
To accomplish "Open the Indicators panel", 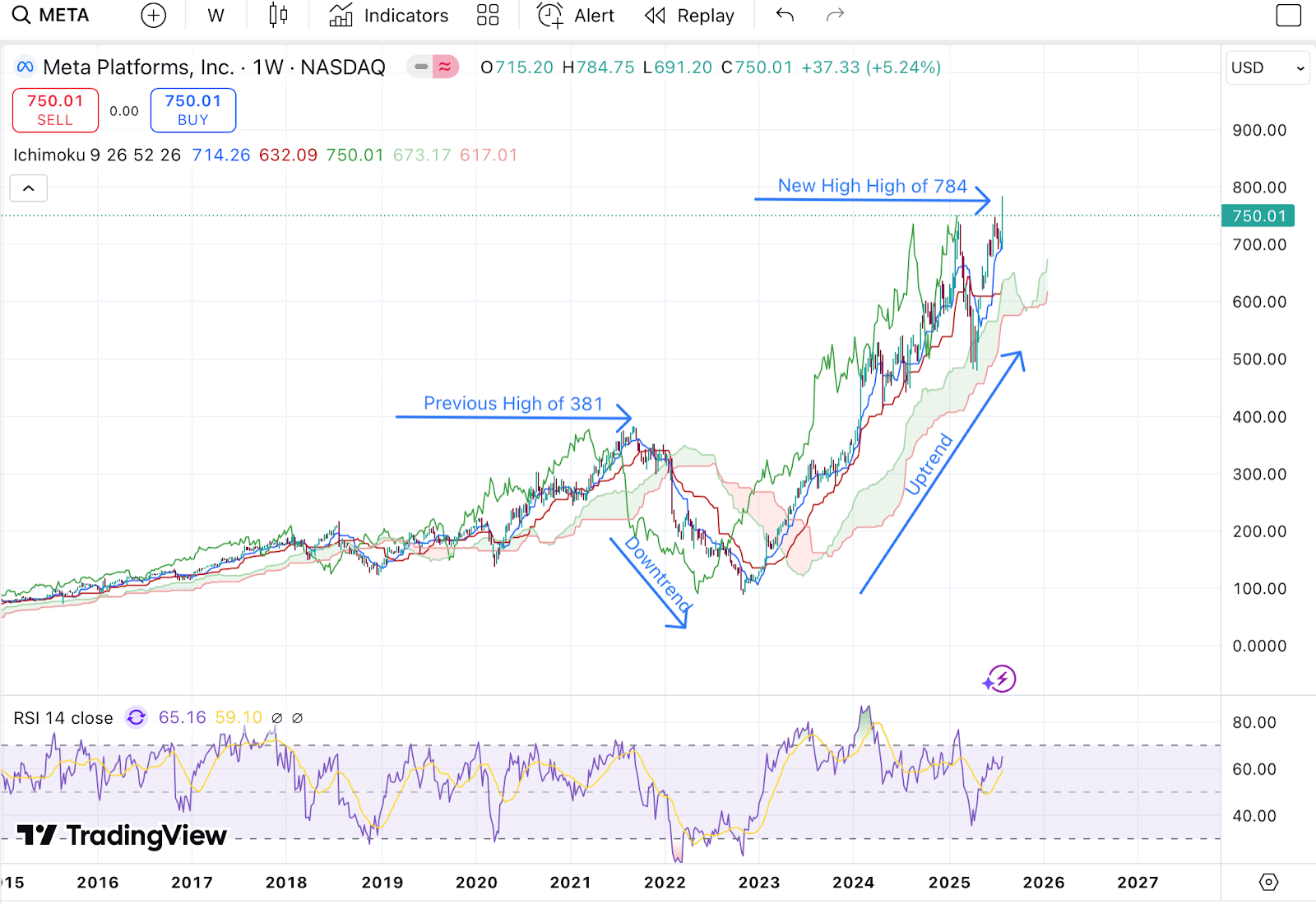I will coord(389,16).
